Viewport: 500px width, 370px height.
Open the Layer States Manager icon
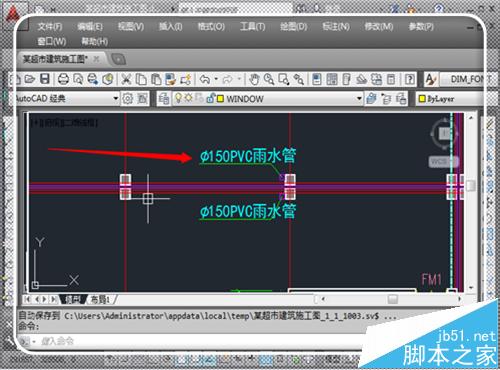click(x=401, y=99)
